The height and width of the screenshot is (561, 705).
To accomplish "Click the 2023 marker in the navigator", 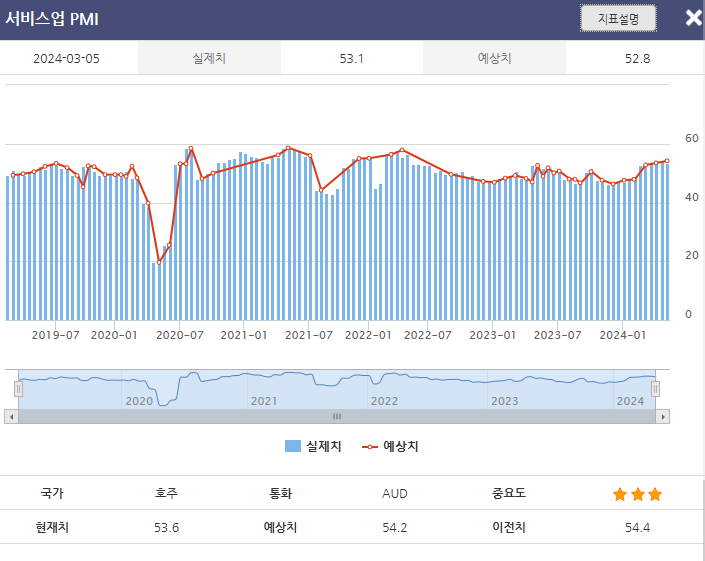I will pos(504,401).
